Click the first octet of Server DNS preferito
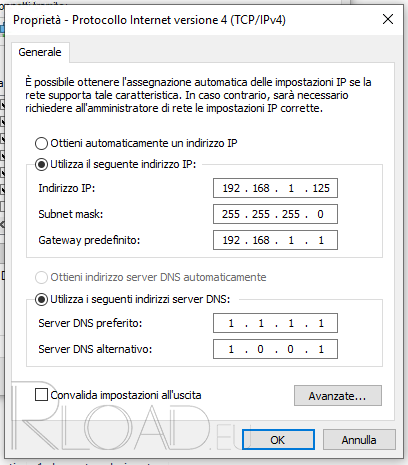The image size is (408, 465). point(231,323)
